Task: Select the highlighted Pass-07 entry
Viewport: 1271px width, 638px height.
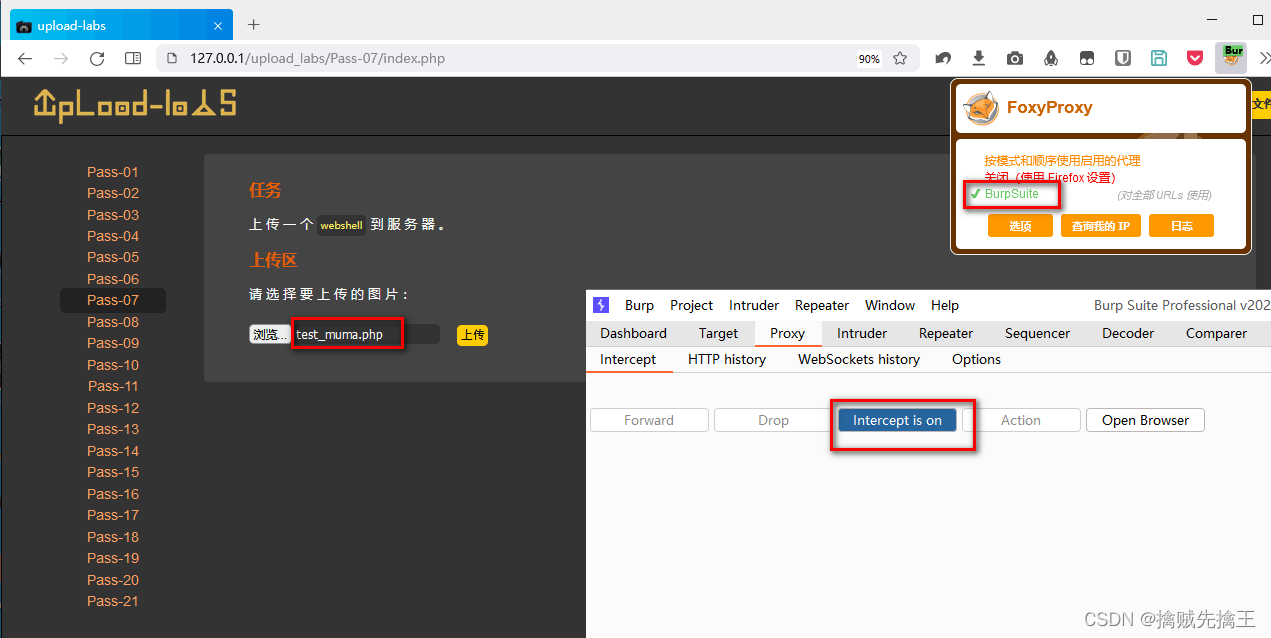Action: tap(113, 300)
